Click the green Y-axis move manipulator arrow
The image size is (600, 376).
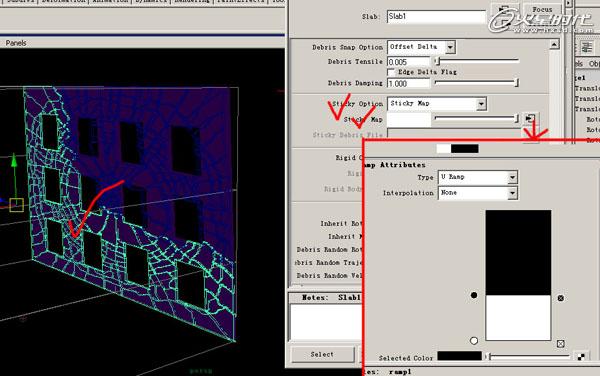14,161
